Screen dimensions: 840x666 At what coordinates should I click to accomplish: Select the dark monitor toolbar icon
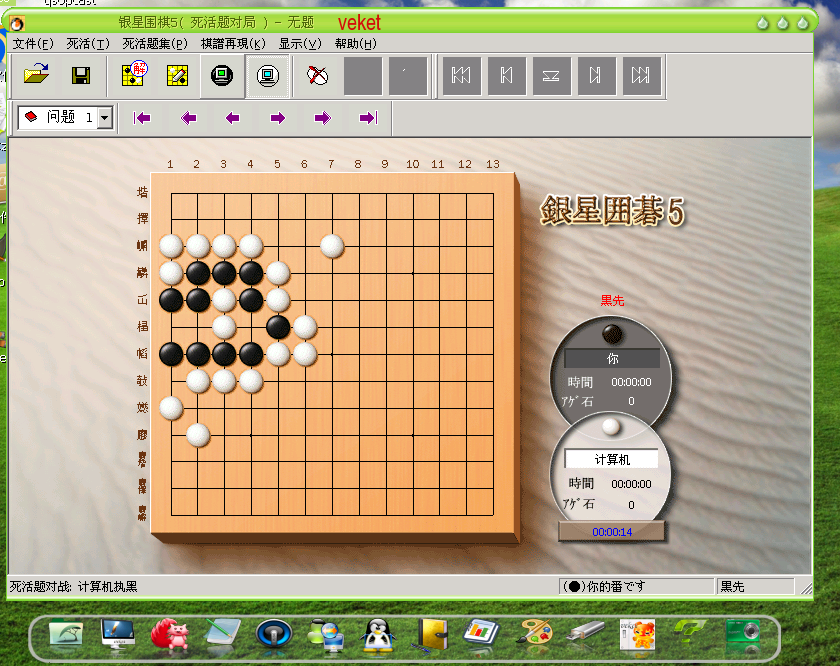click(222, 76)
